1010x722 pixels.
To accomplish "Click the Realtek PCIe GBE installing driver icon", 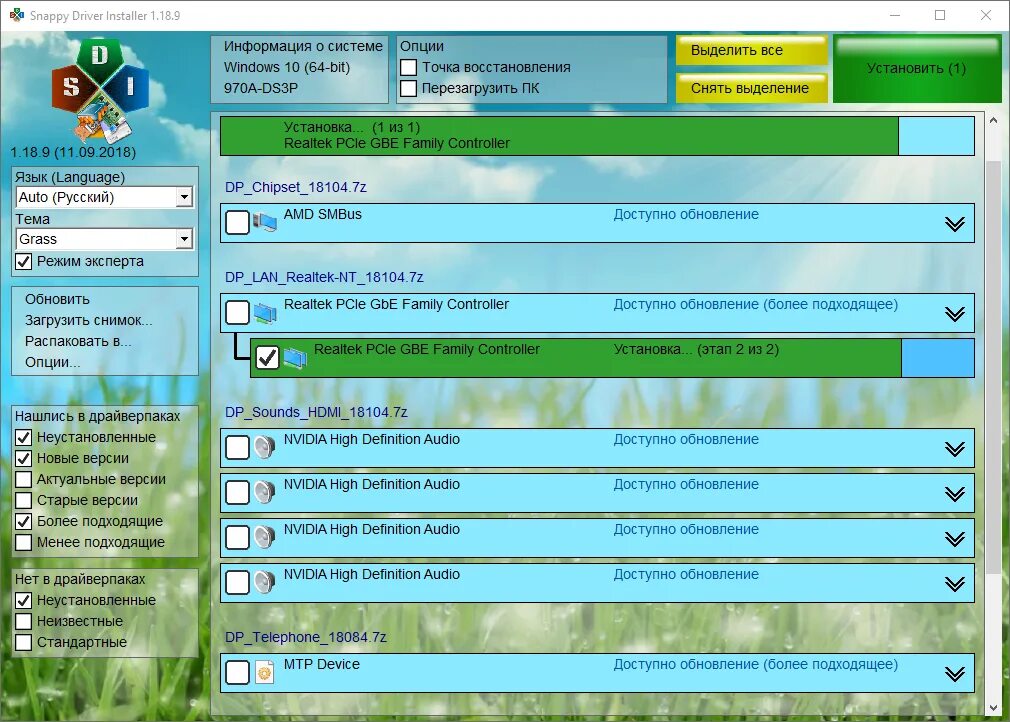I will 295,358.
